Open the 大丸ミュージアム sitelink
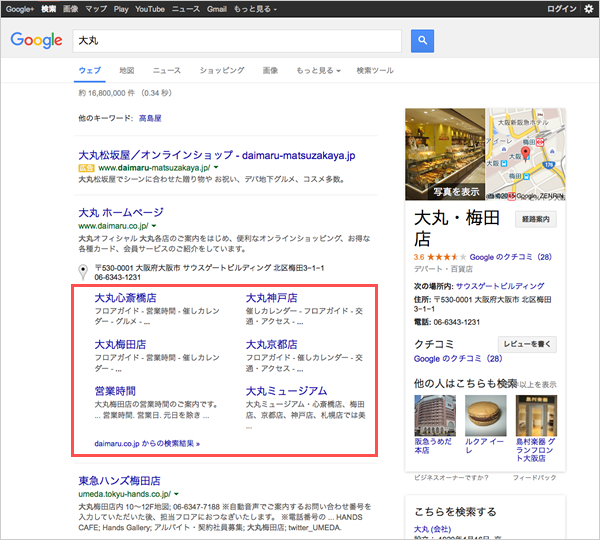This screenshot has width=600, height=540. tap(287, 391)
